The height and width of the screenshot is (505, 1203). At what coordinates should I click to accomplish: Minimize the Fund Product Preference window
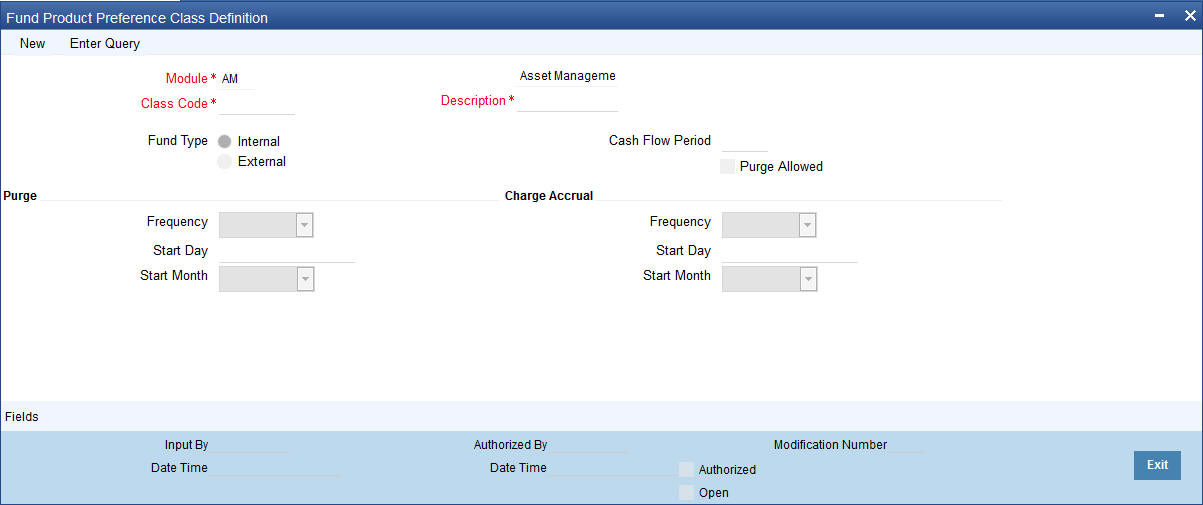[1160, 17]
